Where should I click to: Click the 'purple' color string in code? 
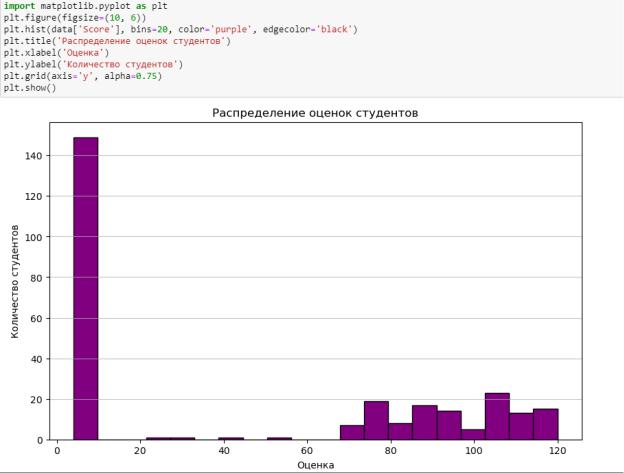pyautogui.click(x=231, y=29)
